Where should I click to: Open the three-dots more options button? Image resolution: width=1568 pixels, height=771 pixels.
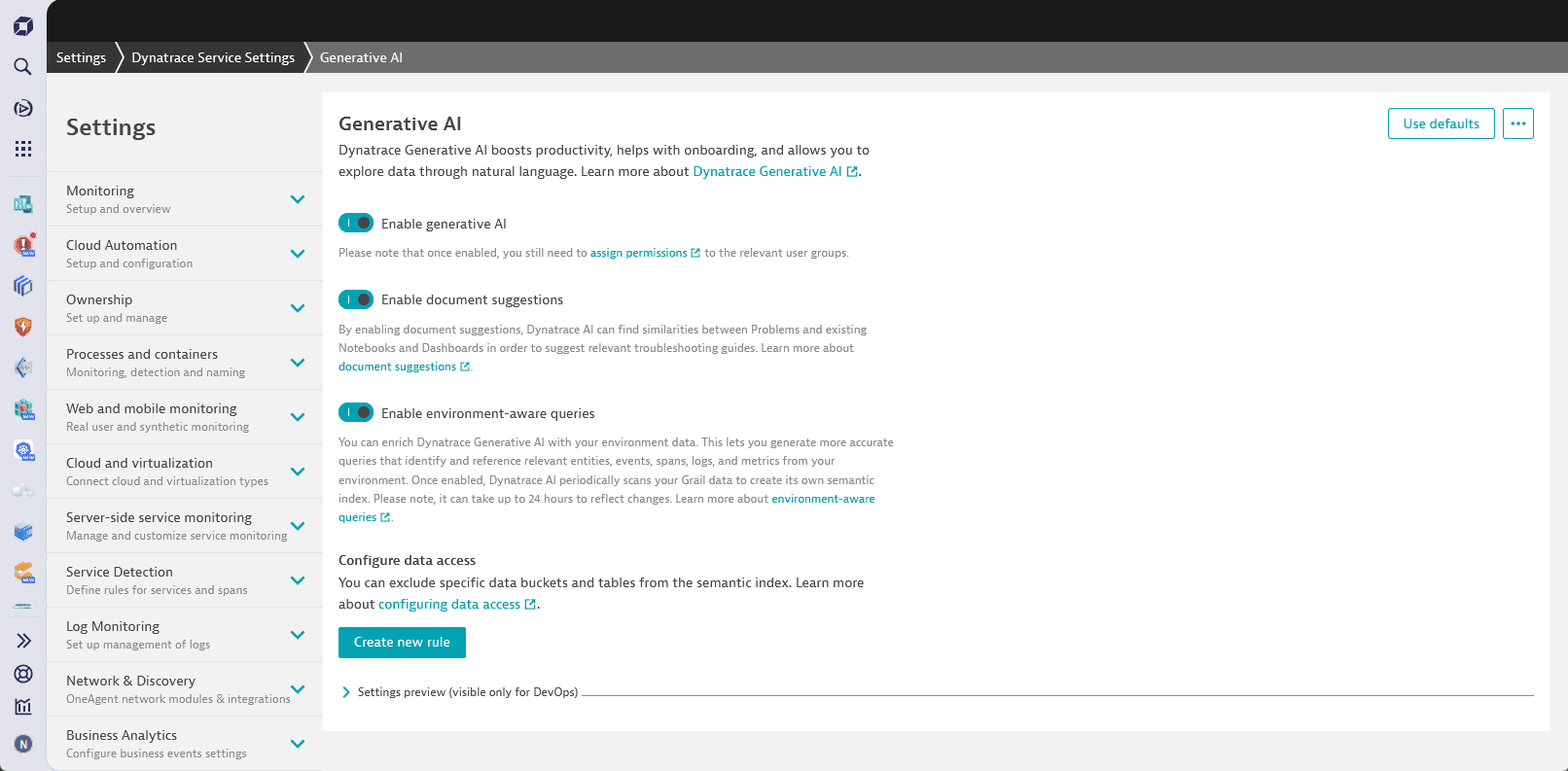tap(1517, 123)
